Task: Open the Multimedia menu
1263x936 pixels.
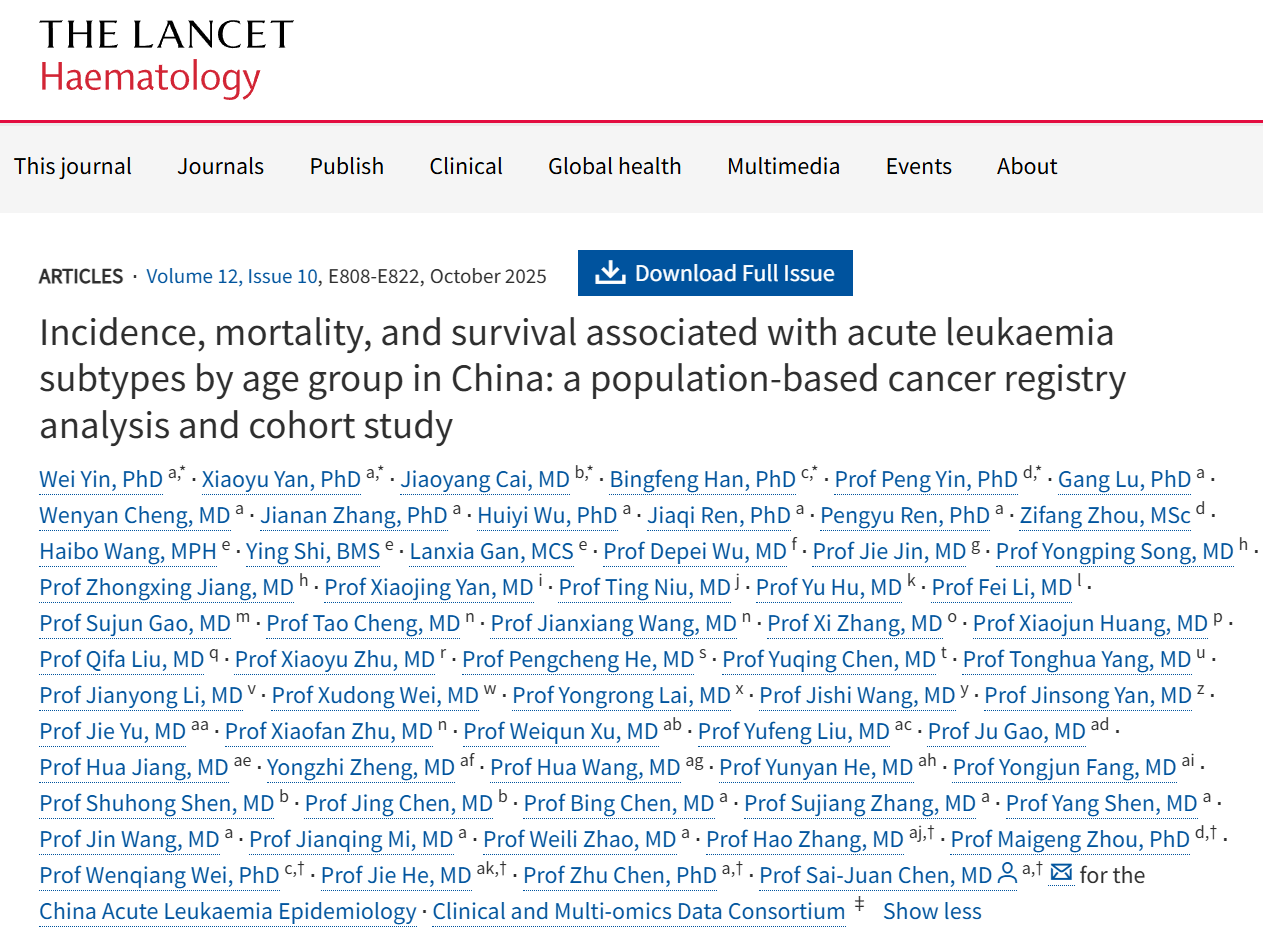Action: click(x=783, y=166)
